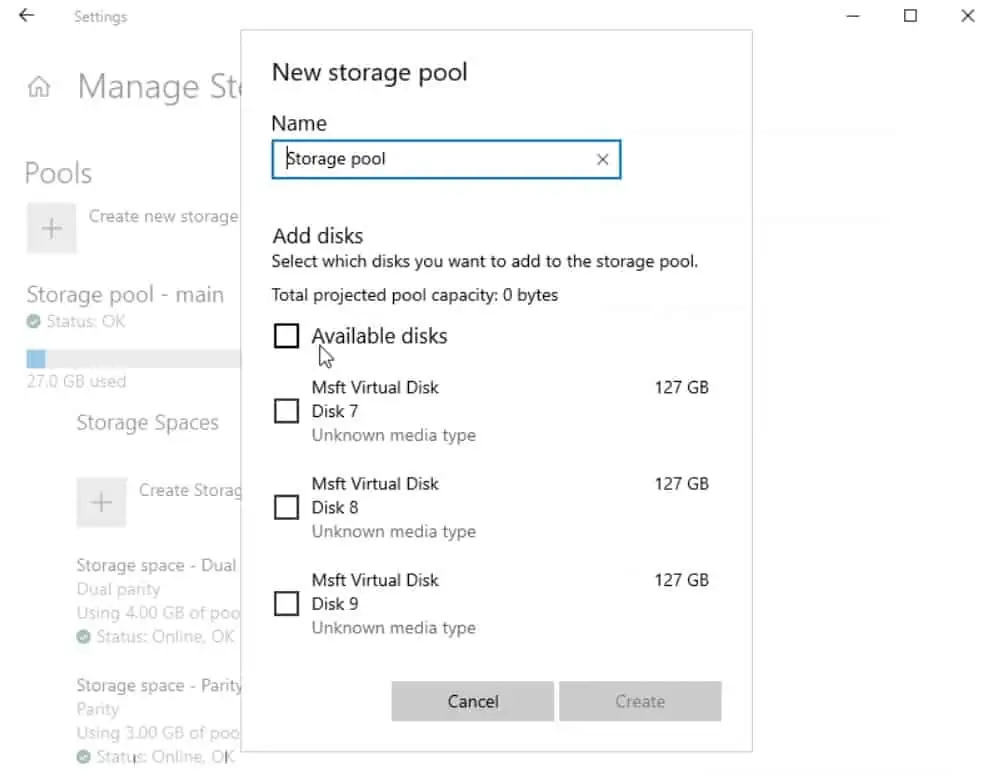Click the home icon next to Manage Storage
Screen dimensions: 990x782
click(x=38, y=87)
